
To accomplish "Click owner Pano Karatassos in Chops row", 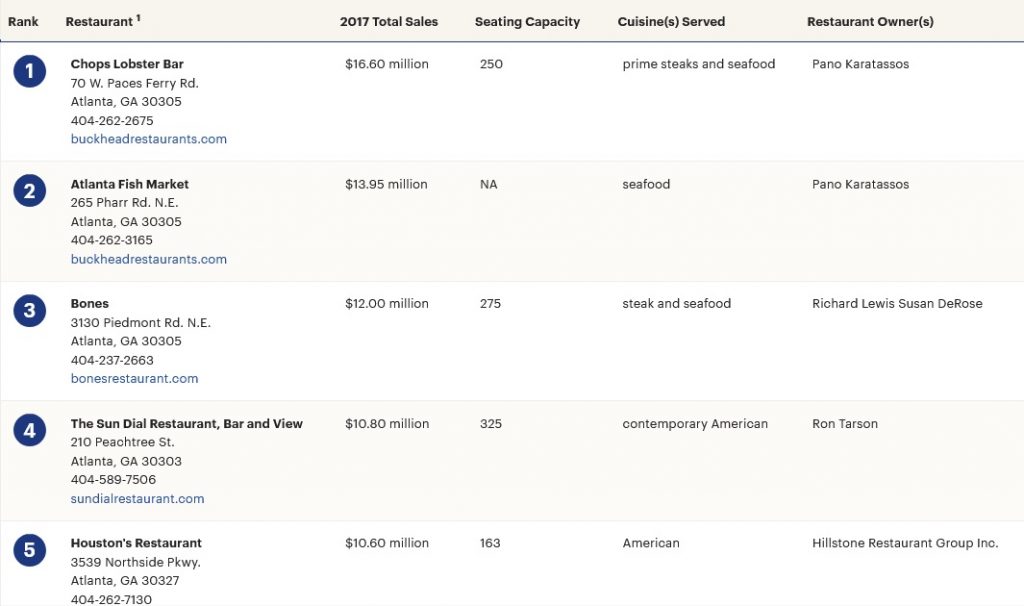I will [860, 64].
